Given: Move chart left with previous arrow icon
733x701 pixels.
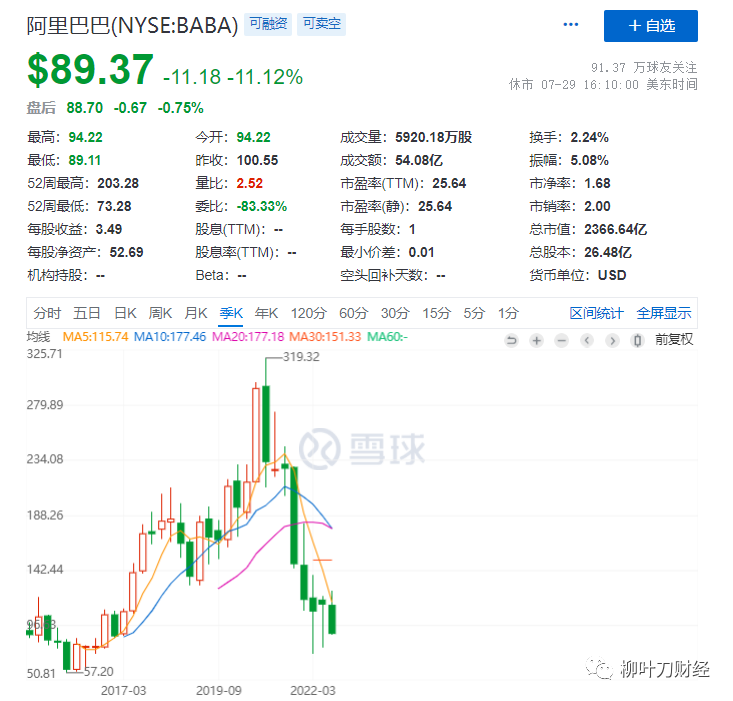Looking at the screenshot, I should pyautogui.click(x=587, y=340).
